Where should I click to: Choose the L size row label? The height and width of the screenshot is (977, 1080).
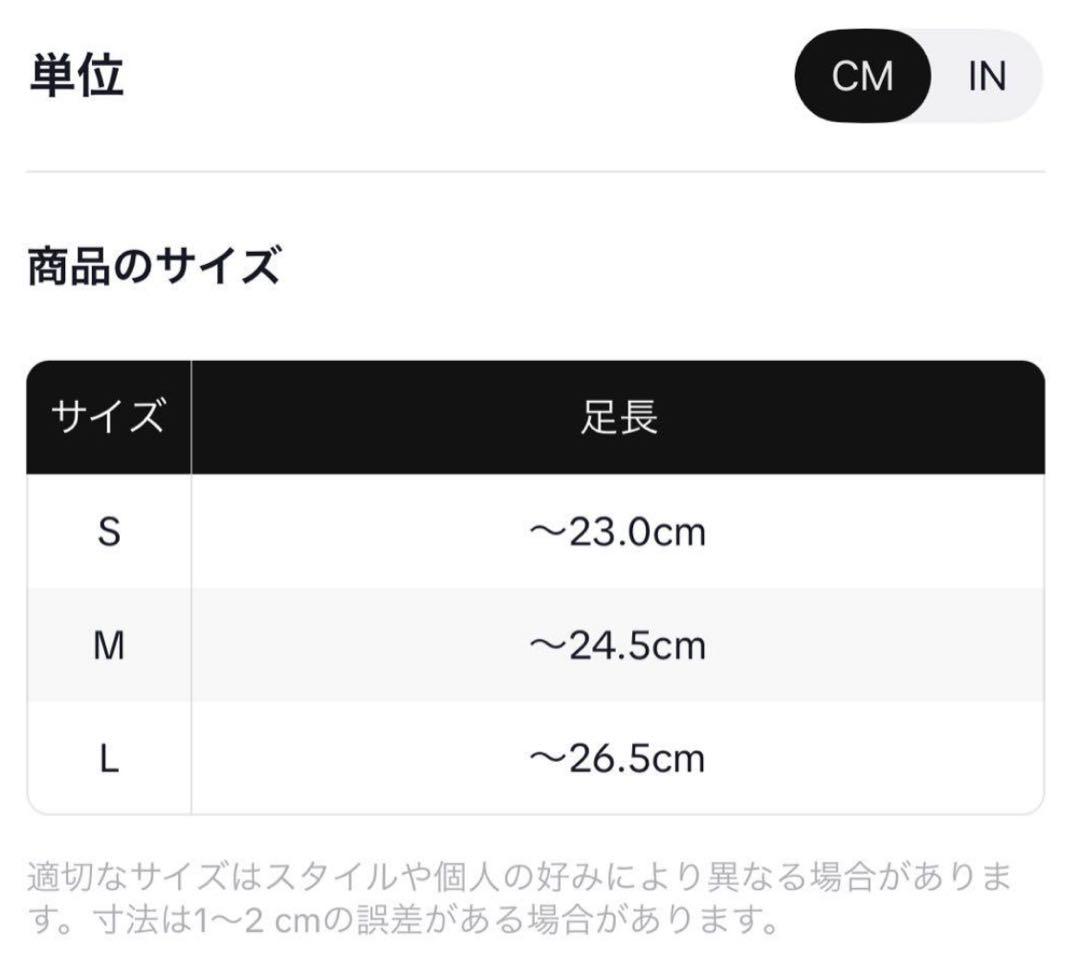(x=108, y=759)
